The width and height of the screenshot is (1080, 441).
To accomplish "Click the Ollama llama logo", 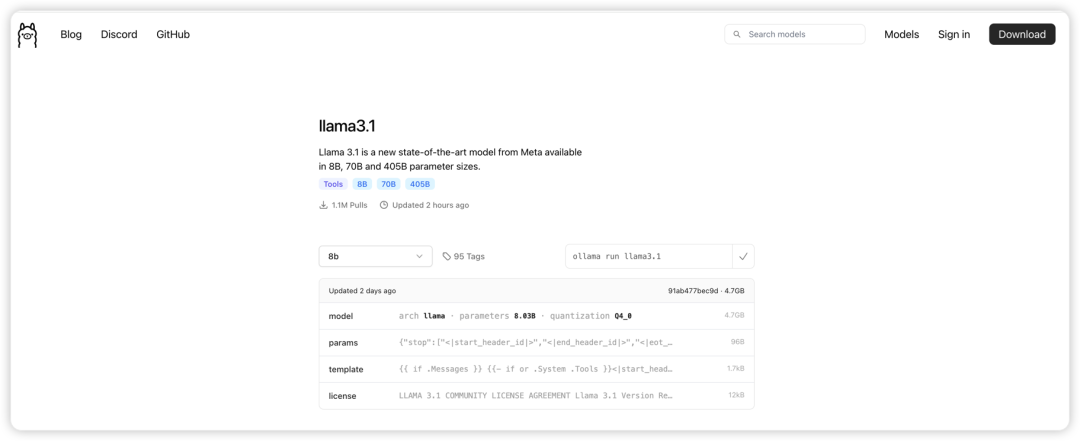I will coord(28,34).
